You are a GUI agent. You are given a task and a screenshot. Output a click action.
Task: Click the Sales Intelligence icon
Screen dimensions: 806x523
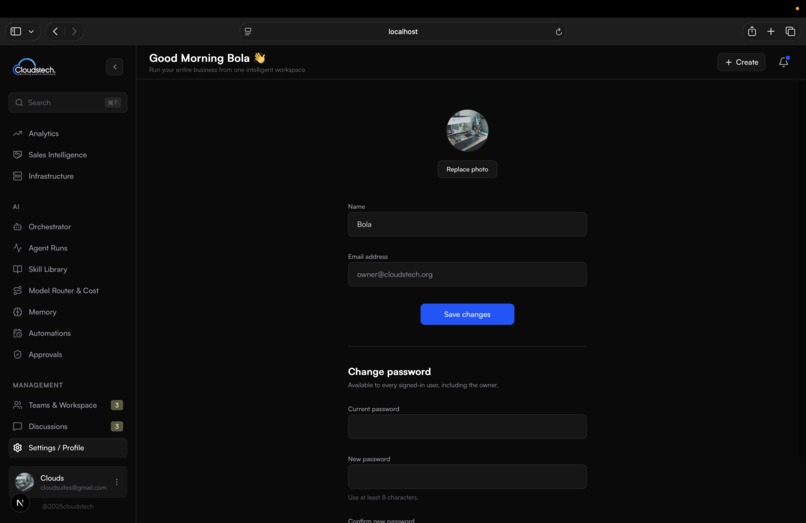[17, 155]
